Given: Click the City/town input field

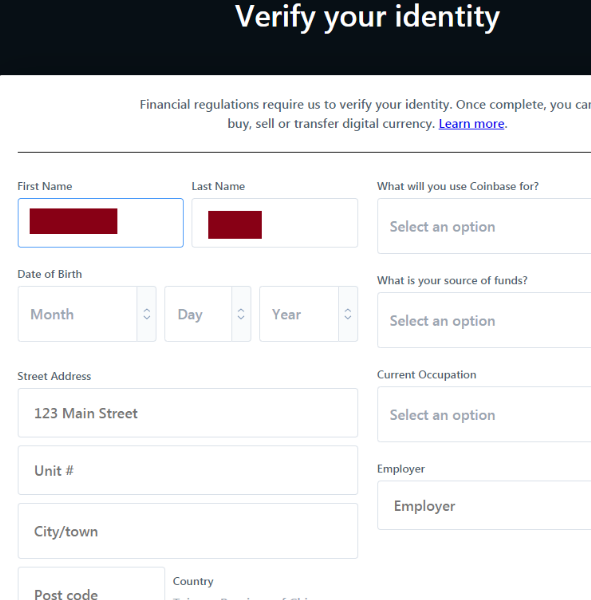Looking at the screenshot, I should pos(188,531).
